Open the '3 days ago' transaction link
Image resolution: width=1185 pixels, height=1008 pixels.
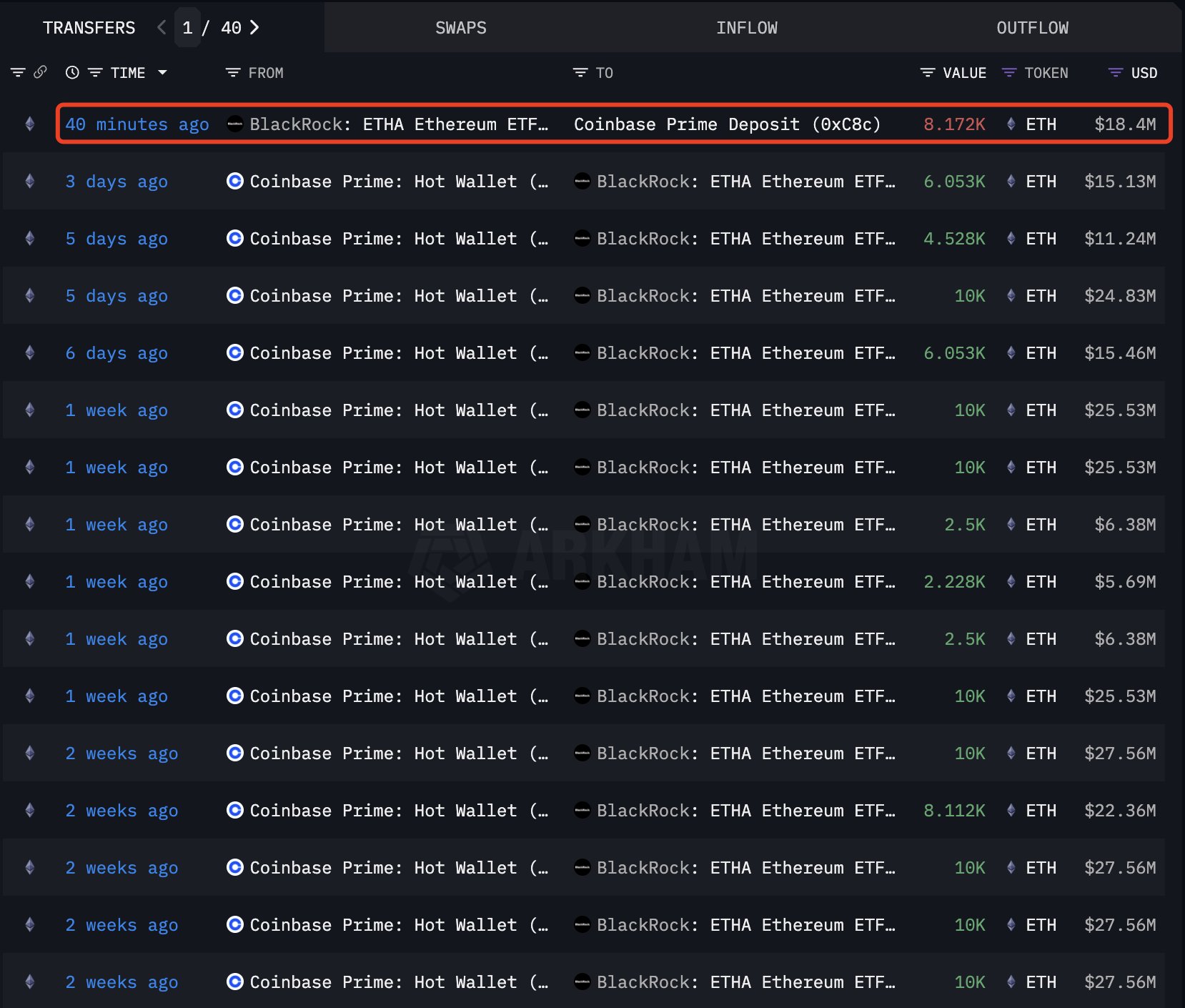116,182
